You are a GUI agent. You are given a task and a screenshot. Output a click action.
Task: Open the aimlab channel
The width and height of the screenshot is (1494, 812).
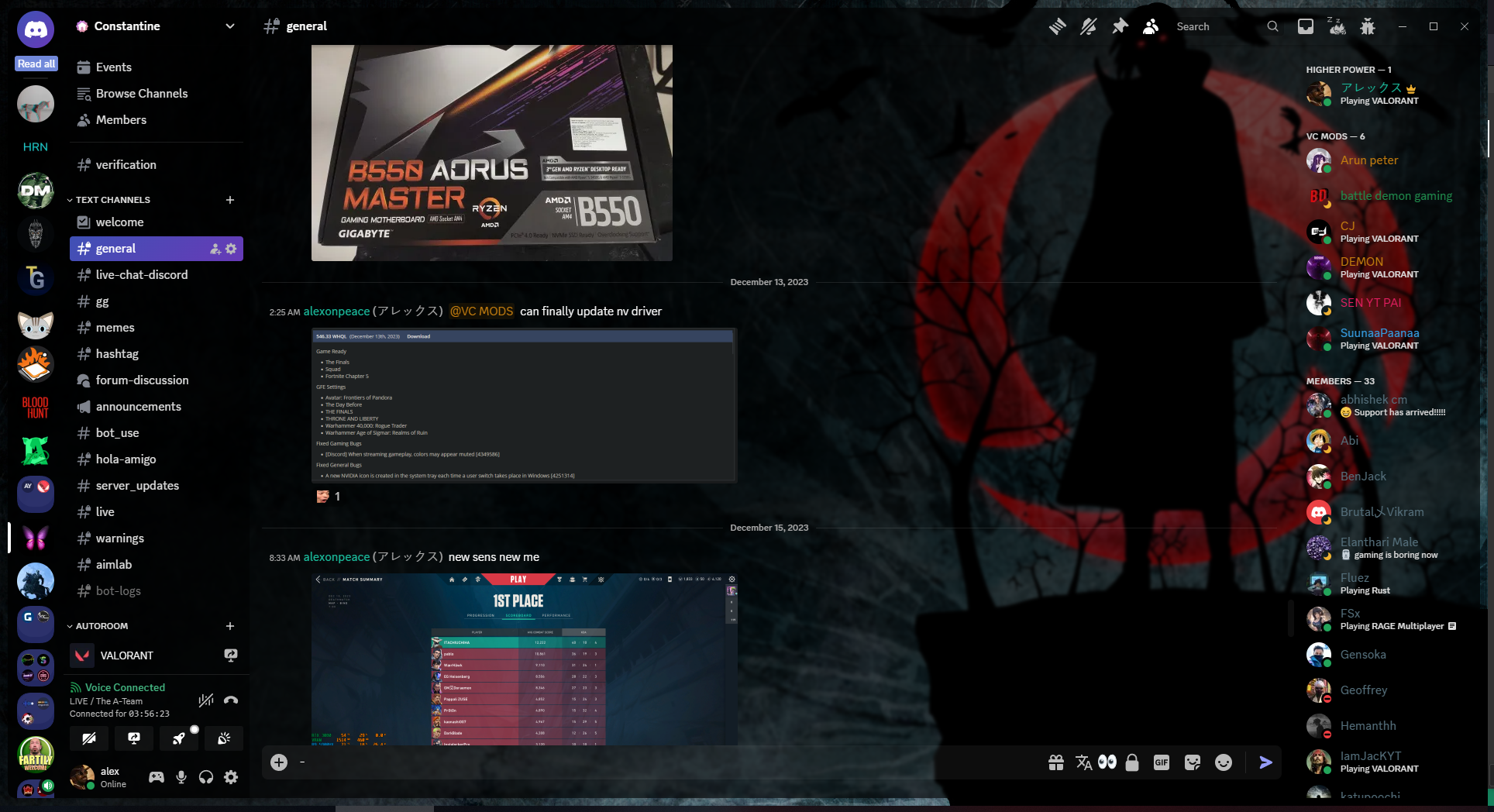click(x=156, y=565)
